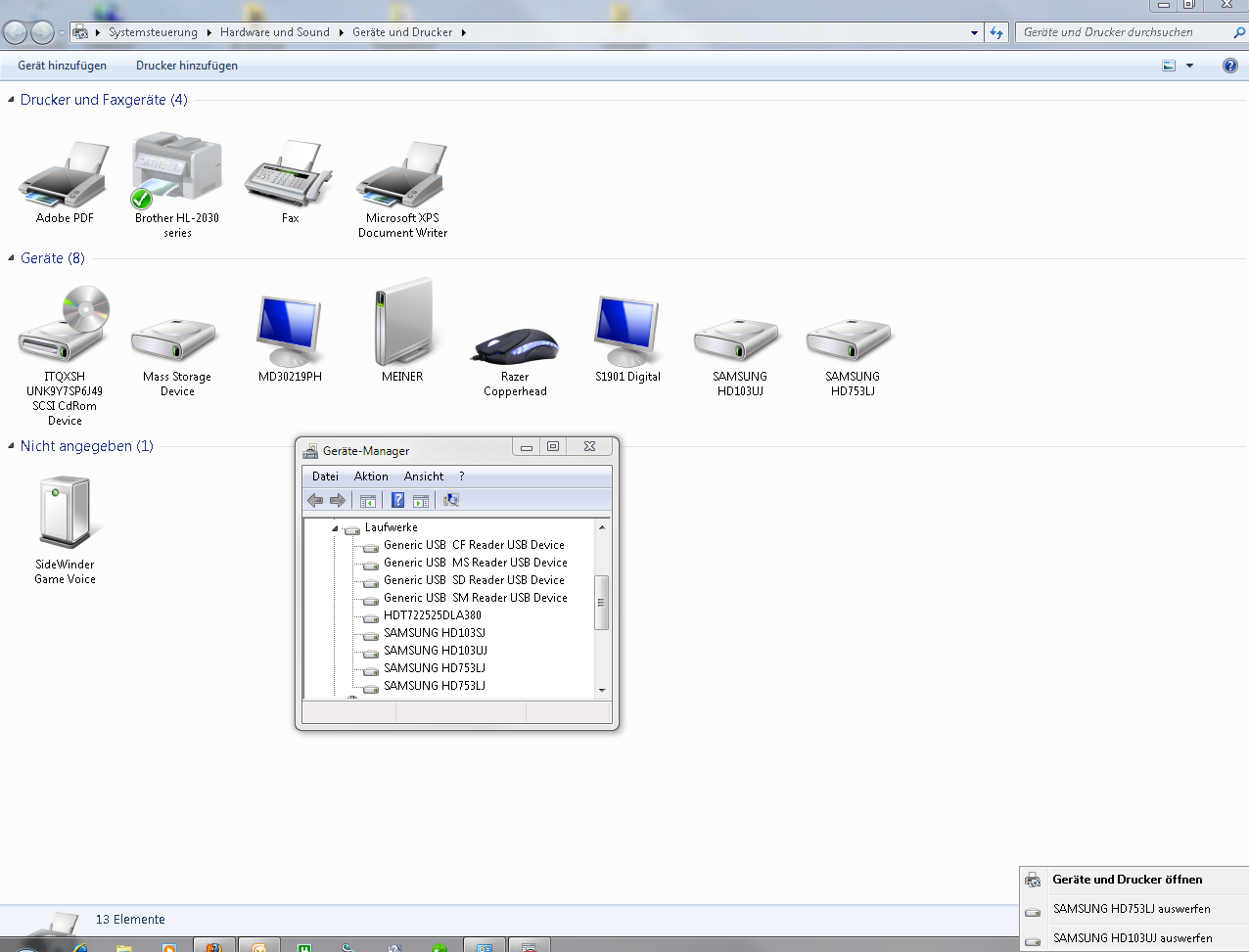Viewport: 1249px width, 952px height.
Task: Click forward arrow in Geräte-Manager toolbar
Action: [x=338, y=500]
